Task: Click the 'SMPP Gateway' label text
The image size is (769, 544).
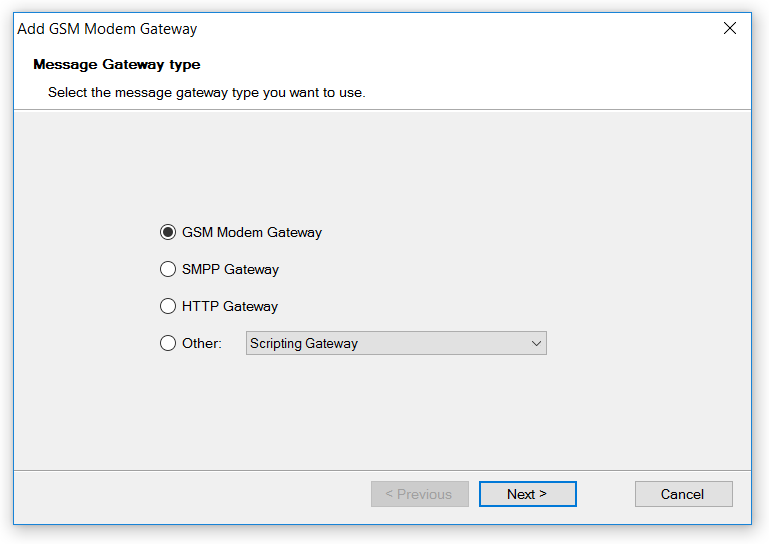Action: 230,269
